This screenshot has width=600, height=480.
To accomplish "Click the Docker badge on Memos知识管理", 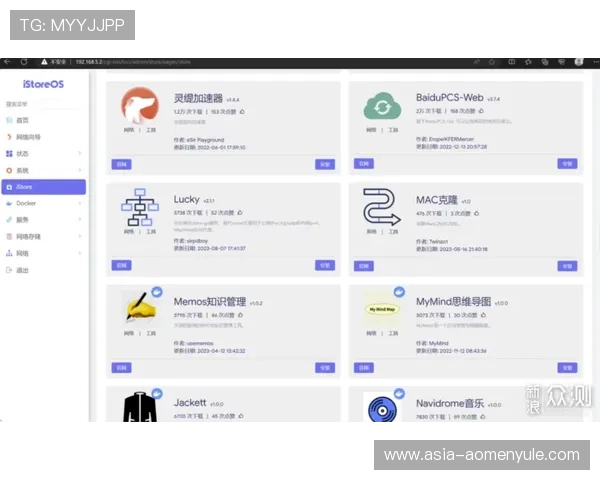I will tap(157, 292).
